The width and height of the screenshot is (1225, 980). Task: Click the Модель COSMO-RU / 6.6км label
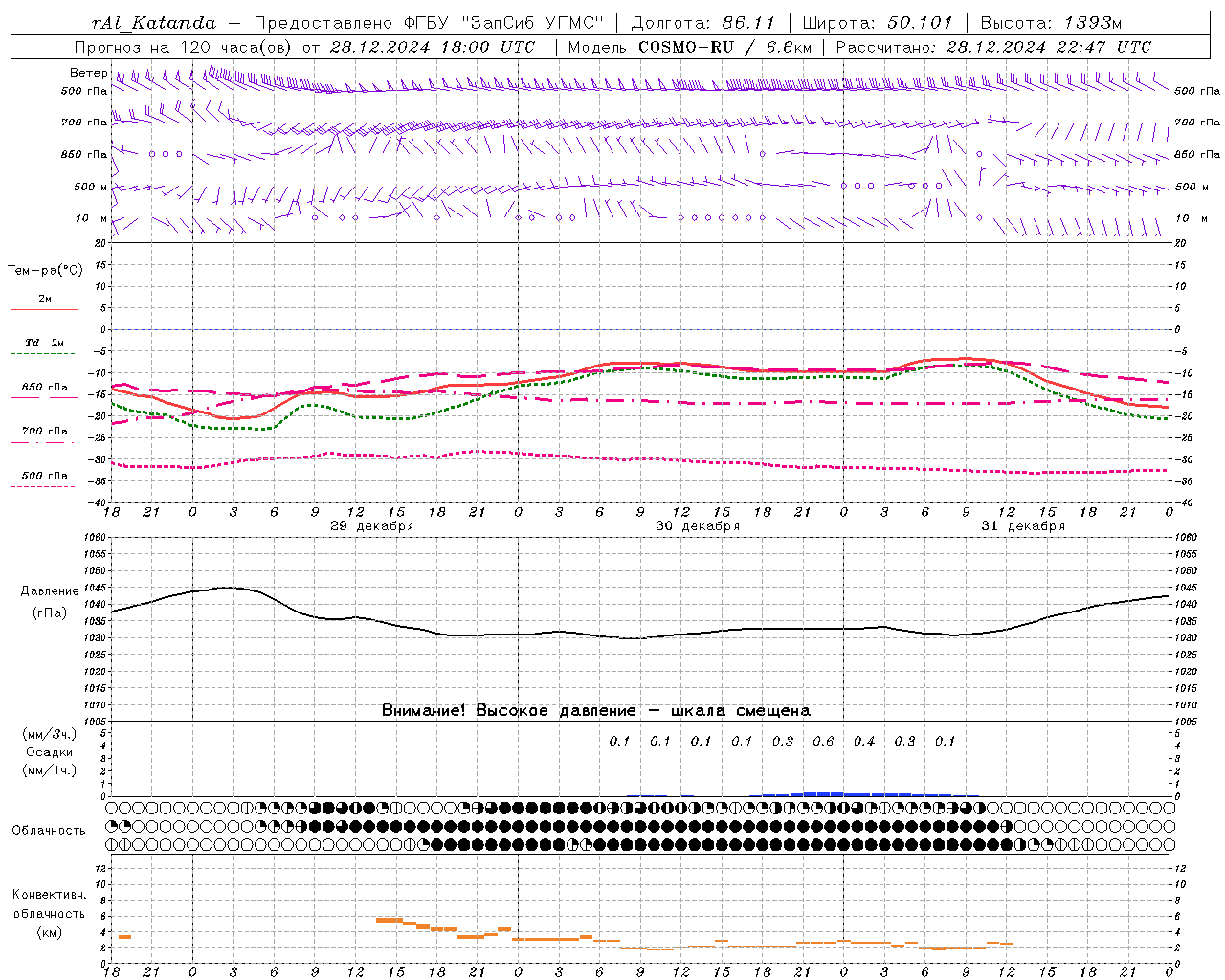tap(690, 47)
